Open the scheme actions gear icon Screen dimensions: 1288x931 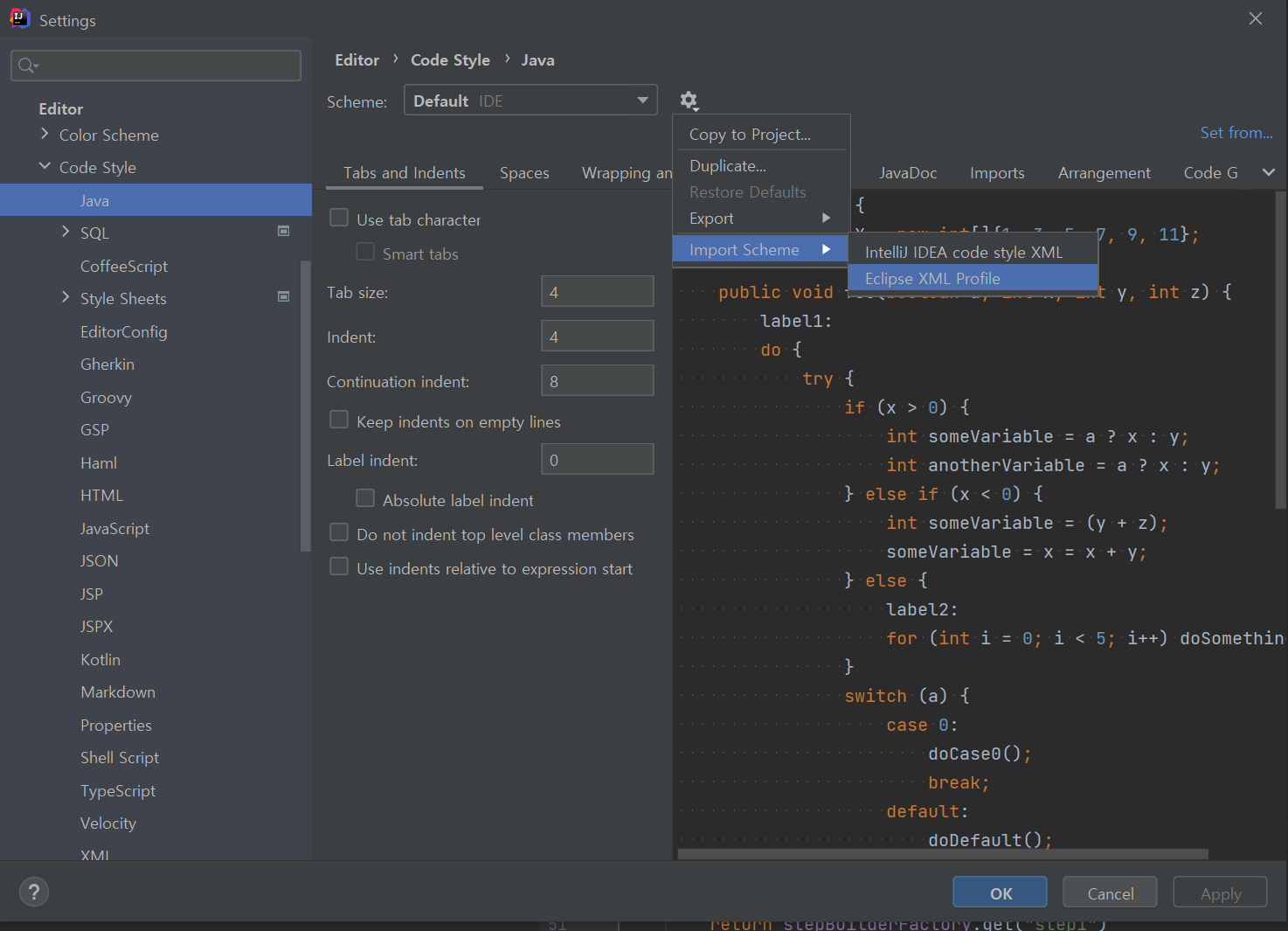point(689,101)
